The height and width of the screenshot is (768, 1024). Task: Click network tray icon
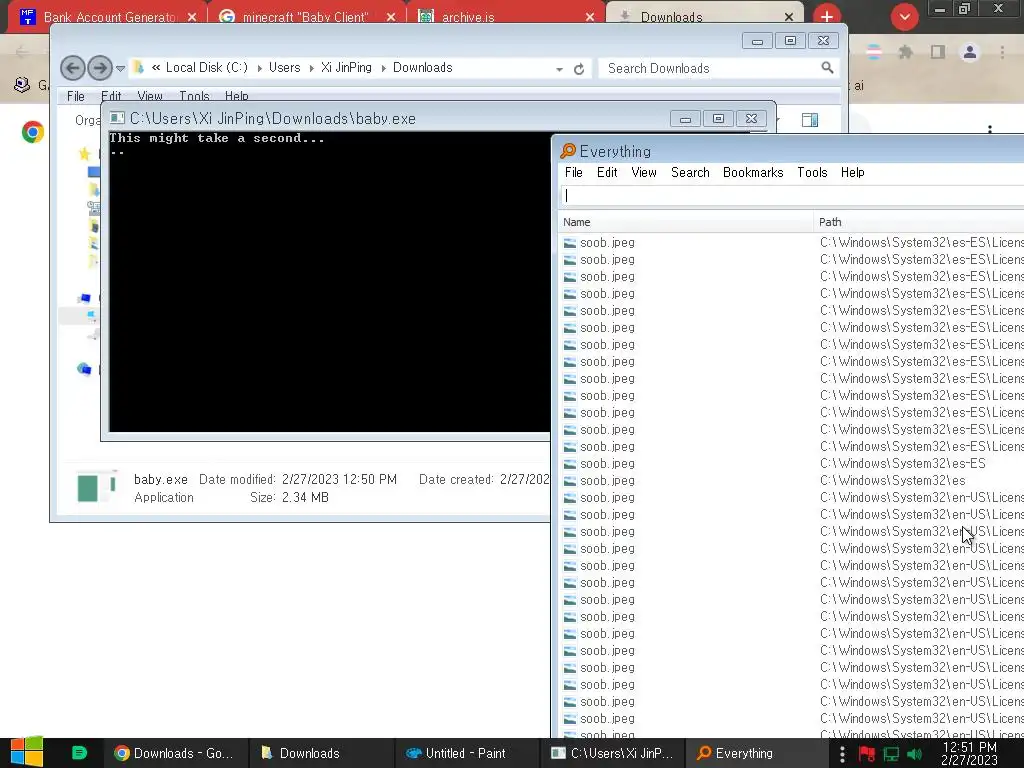point(891,754)
